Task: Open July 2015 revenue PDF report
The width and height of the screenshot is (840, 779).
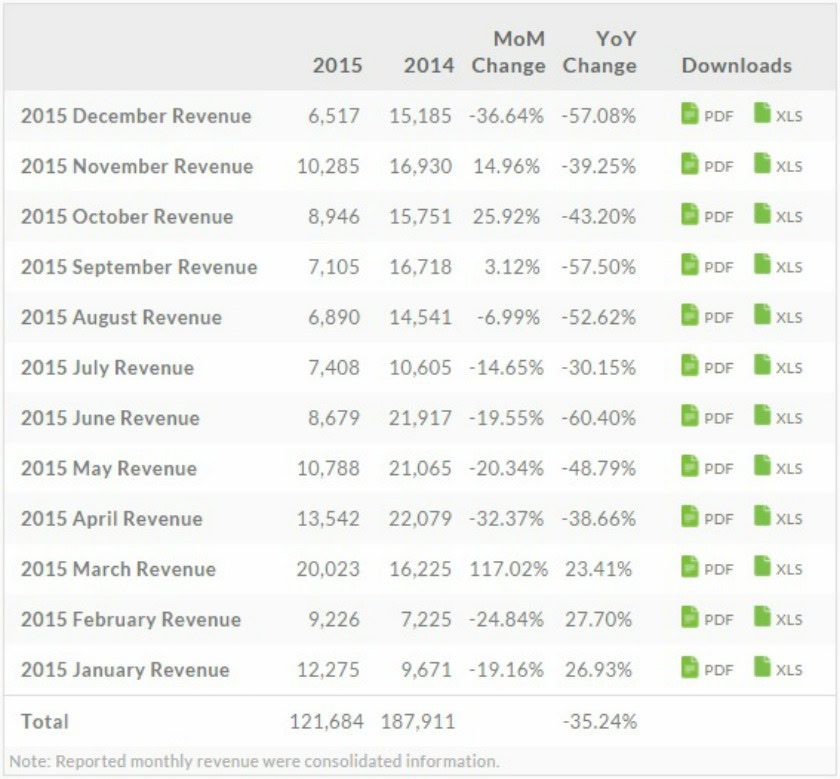Action: click(707, 367)
